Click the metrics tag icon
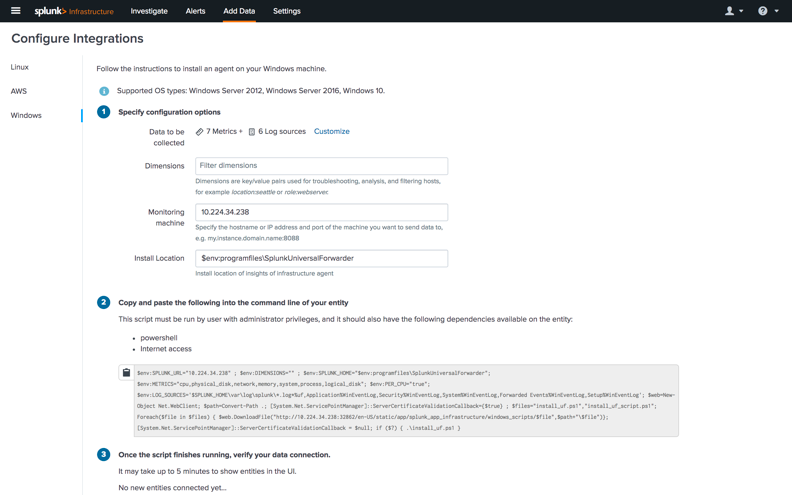 point(200,132)
